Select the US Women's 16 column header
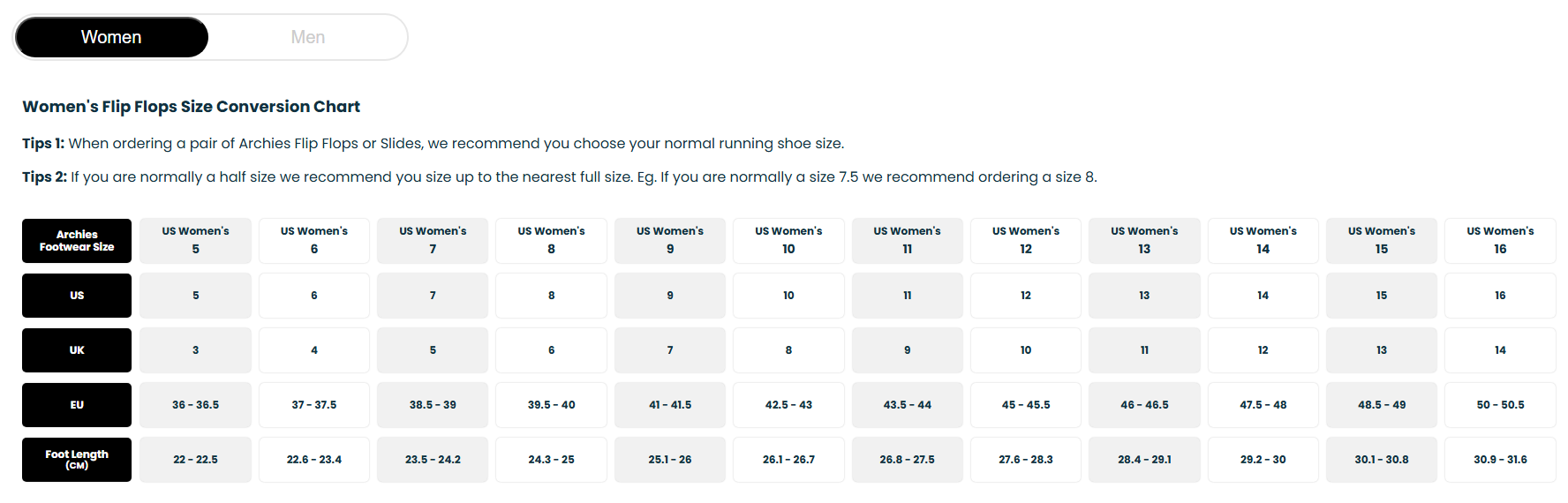This screenshot has height=503, width=1568. [x=1500, y=241]
